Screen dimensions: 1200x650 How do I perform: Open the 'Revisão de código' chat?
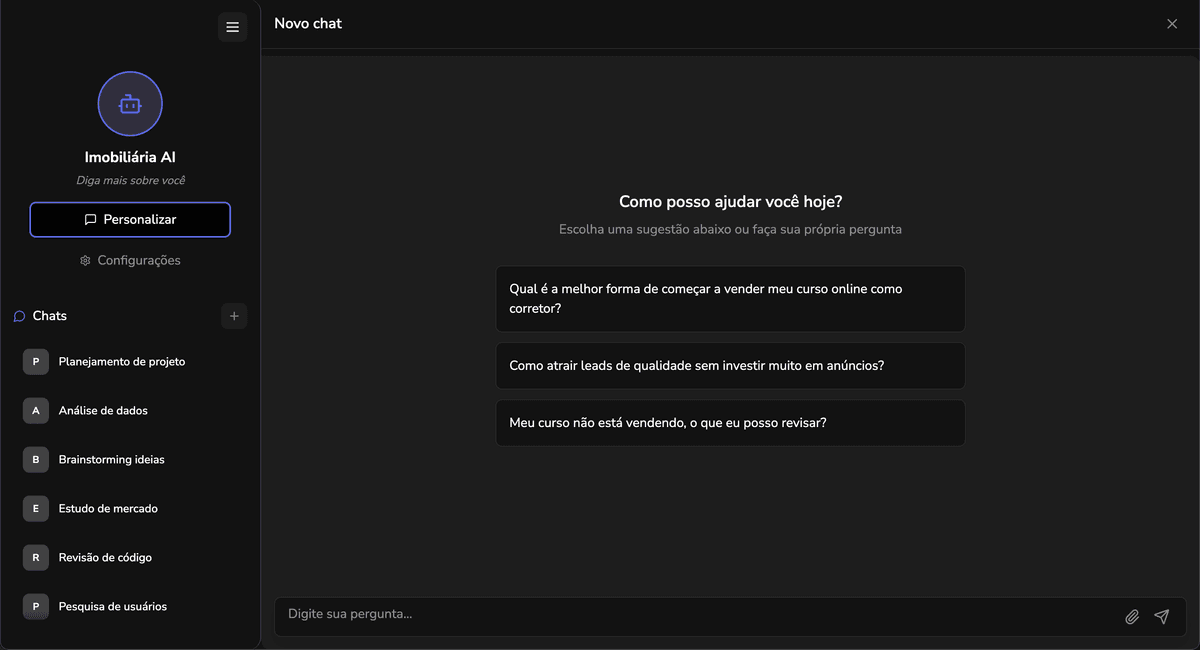coord(105,557)
